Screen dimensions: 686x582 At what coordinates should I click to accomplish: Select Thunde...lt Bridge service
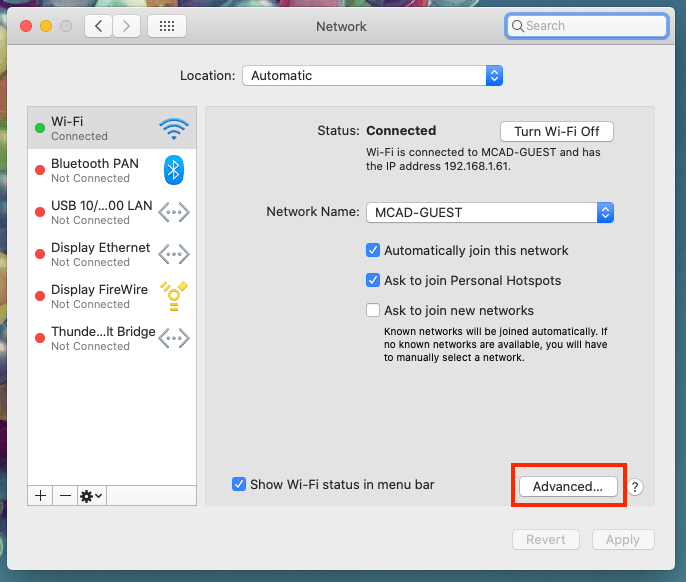(x=112, y=338)
